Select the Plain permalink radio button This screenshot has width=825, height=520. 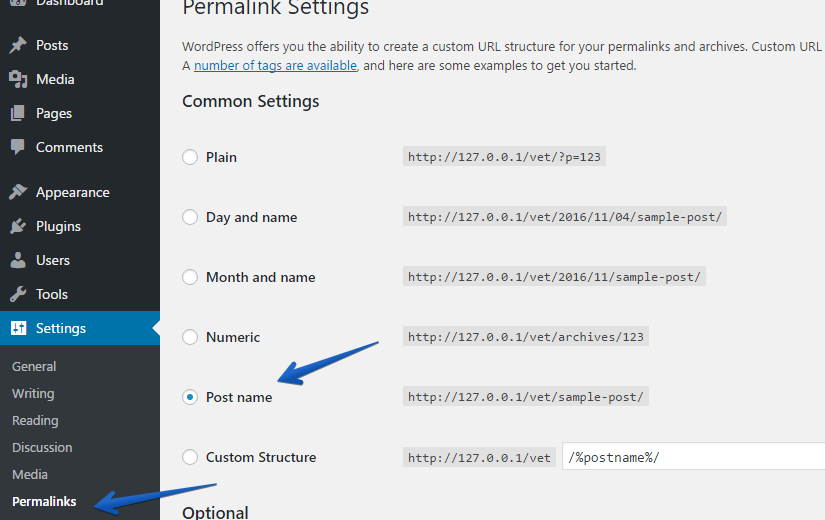tap(190, 157)
